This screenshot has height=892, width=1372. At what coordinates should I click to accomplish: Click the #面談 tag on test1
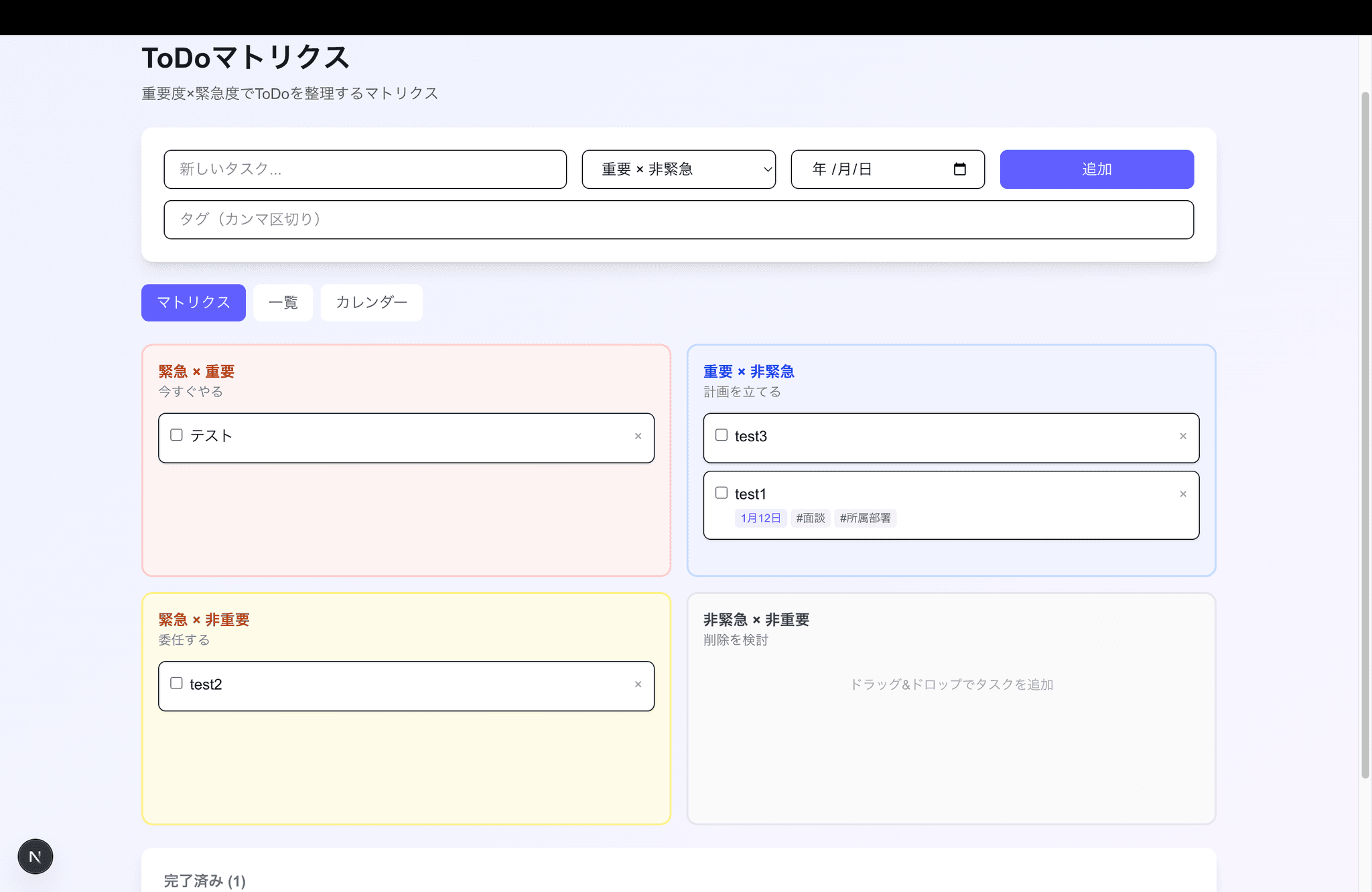point(811,518)
